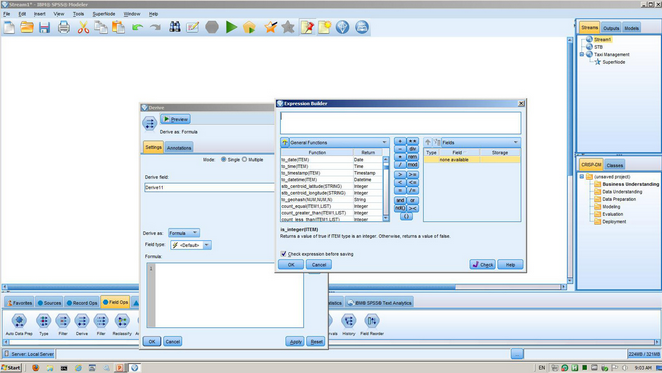Select the Single mode radio button
The height and width of the screenshot is (373, 662).
(x=224, y=160)
